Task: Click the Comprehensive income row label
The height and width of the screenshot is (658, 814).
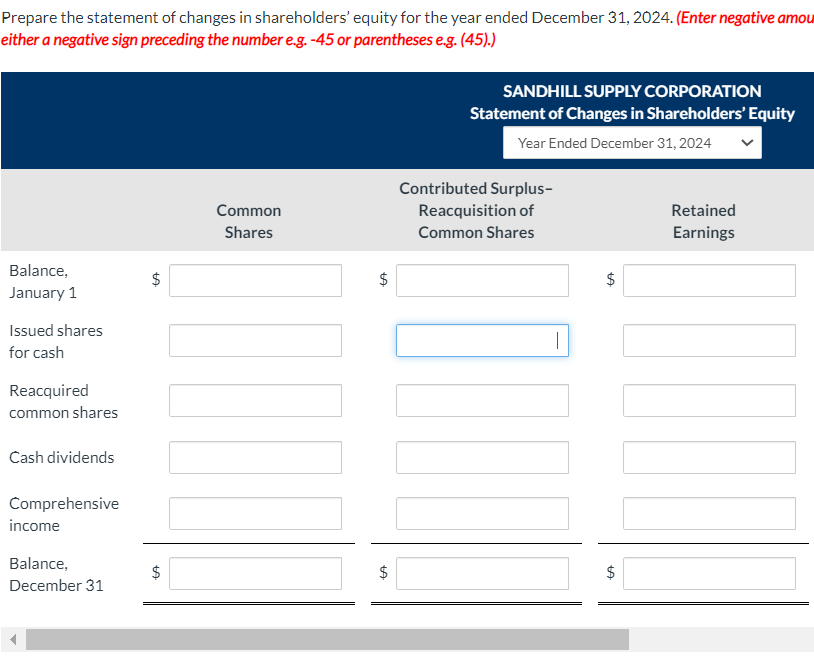Action: click(64, 514)
